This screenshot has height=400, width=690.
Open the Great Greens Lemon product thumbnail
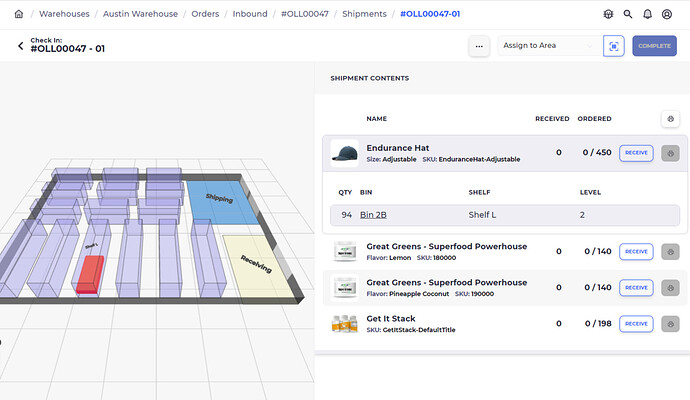tap(345, 251)
